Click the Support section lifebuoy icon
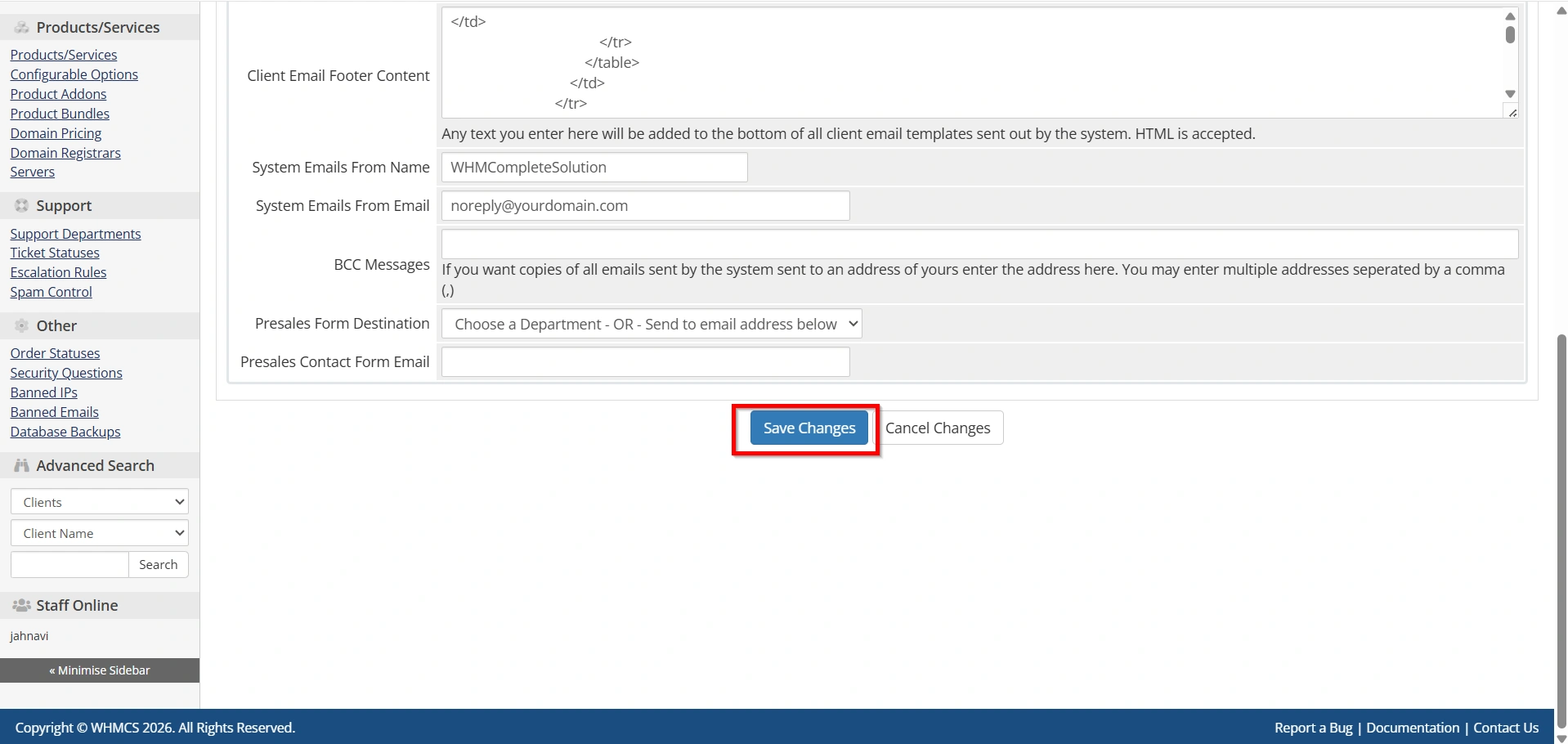Screen dimensions: 1568x744 [22, 206]
